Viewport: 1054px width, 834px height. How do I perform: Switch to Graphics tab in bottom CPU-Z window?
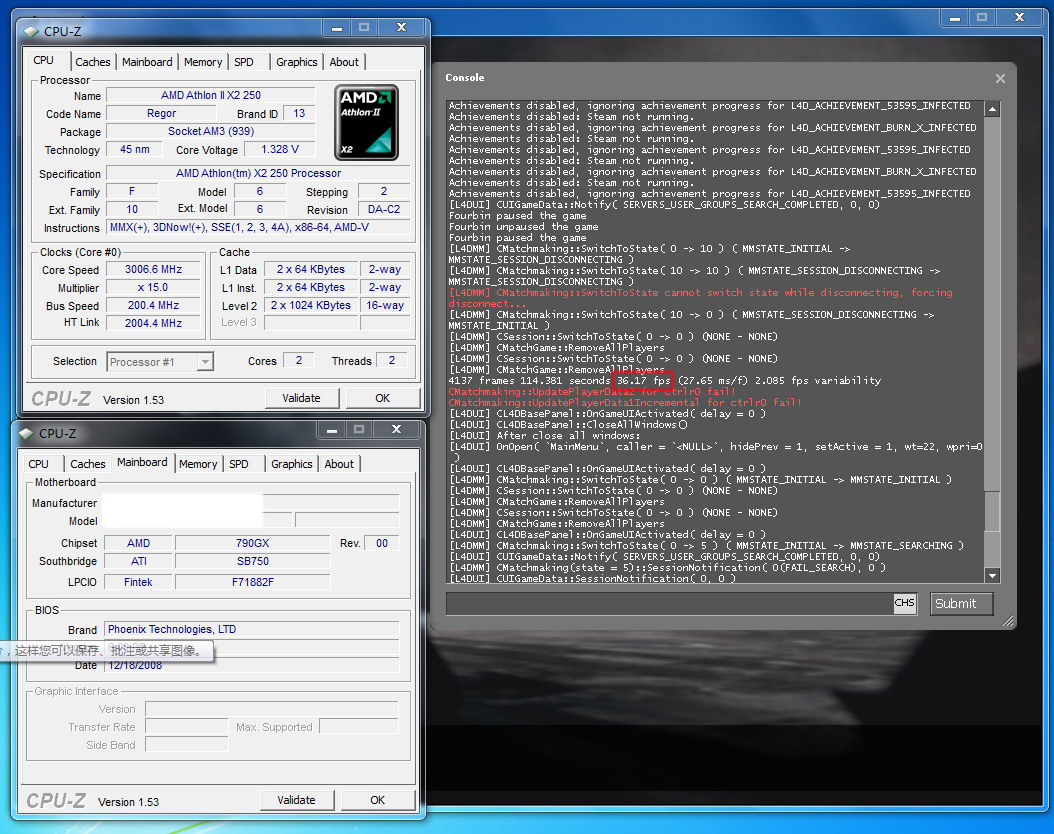292,464
